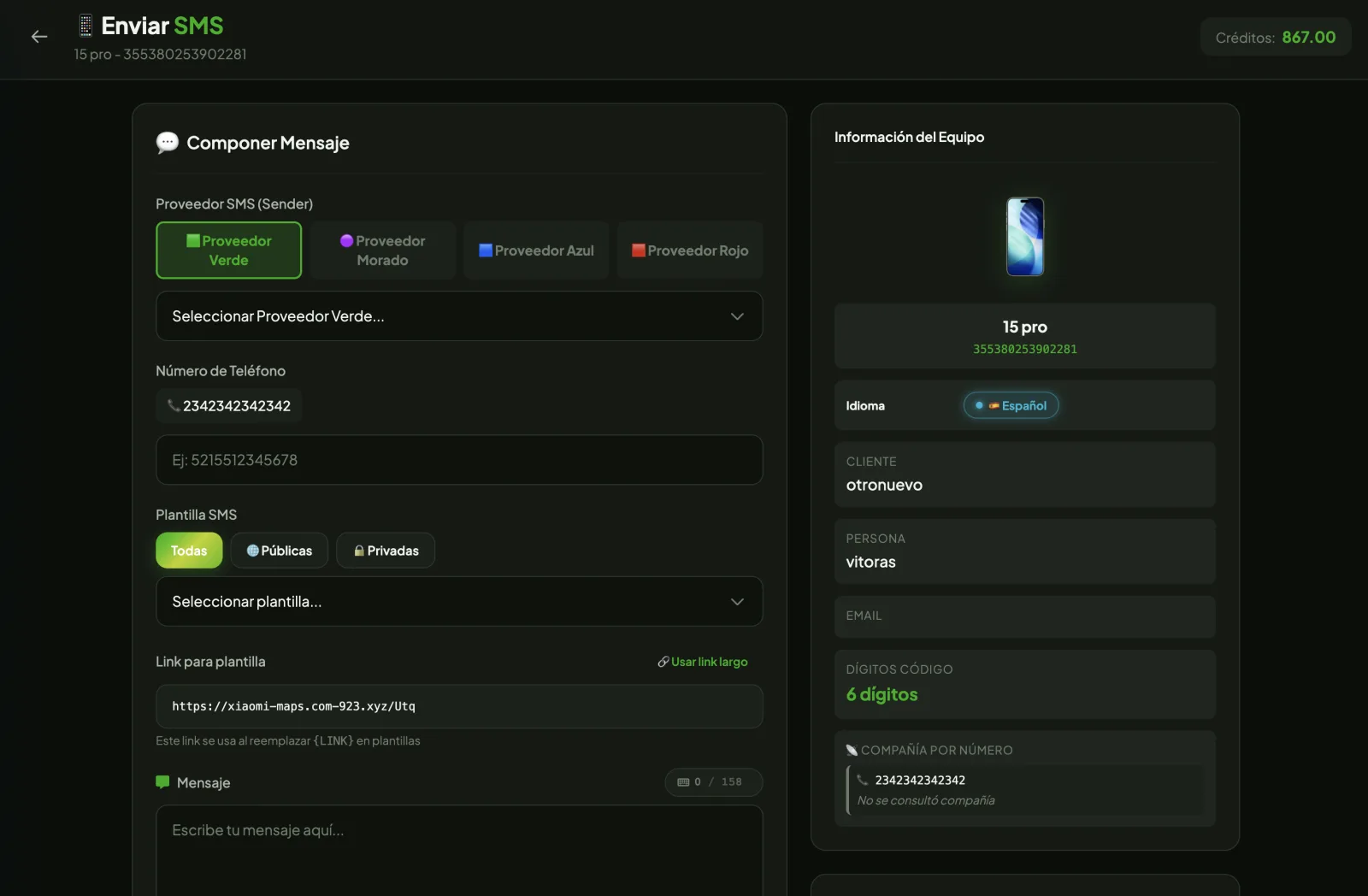Viewport: 1368px width, 896px height.
Task: Click the phone icon in the company number row
Action: click(863, 780)
